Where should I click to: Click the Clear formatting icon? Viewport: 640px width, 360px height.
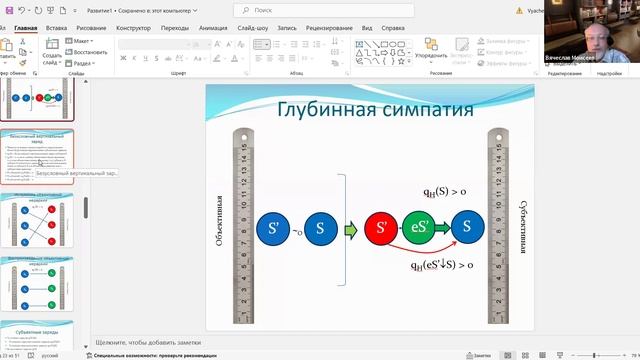(241, 44)
